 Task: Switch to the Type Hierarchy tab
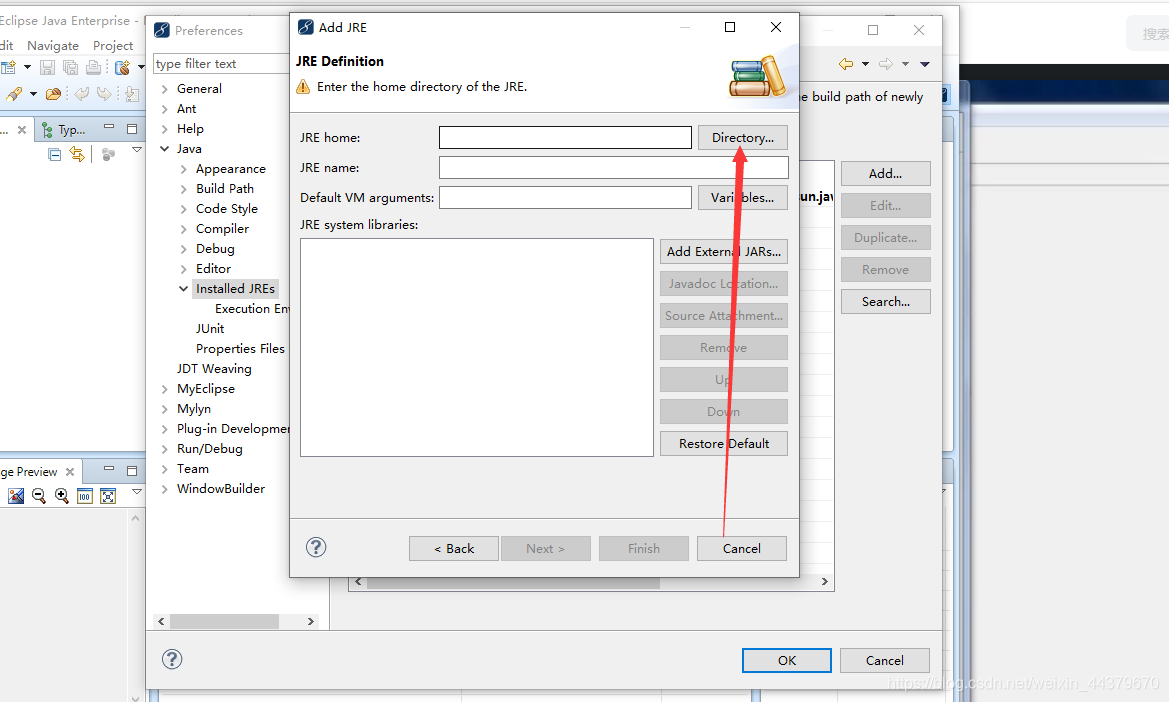click(x=63, y=130)
